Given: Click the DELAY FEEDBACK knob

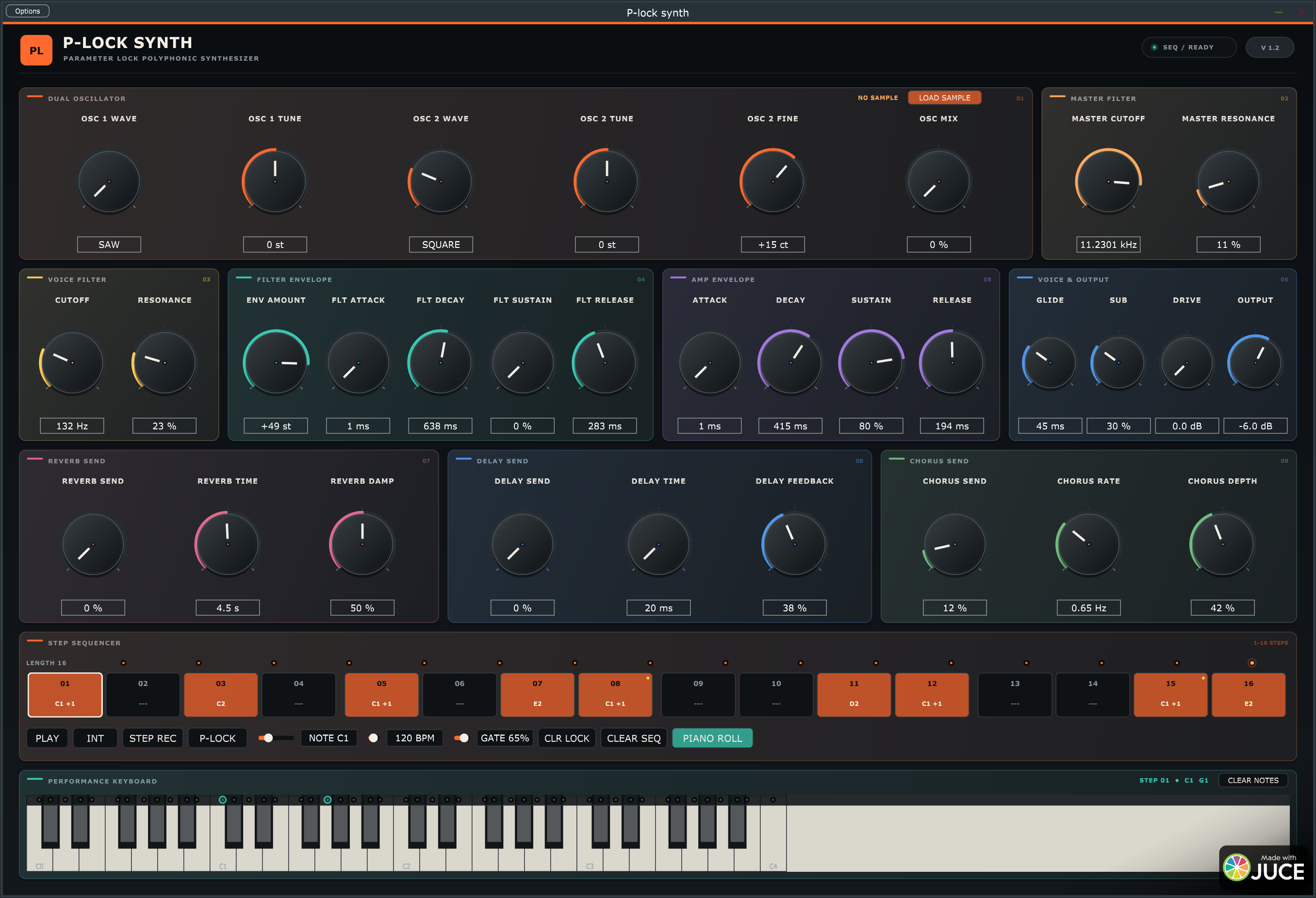Looking at the screenshot, I should pyautogui.click(x=794, y=544).
